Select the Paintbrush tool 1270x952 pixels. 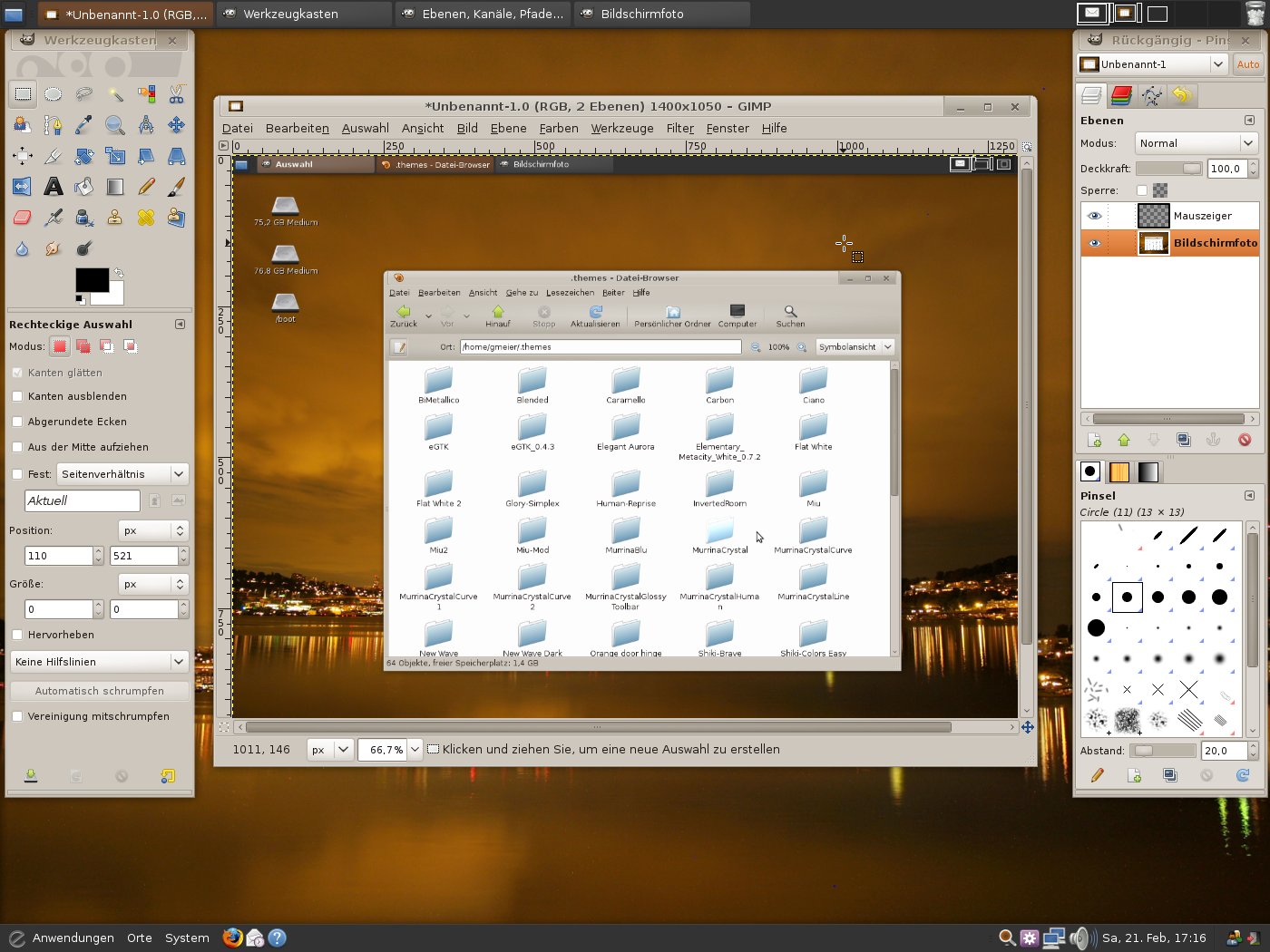click(177, 186)
